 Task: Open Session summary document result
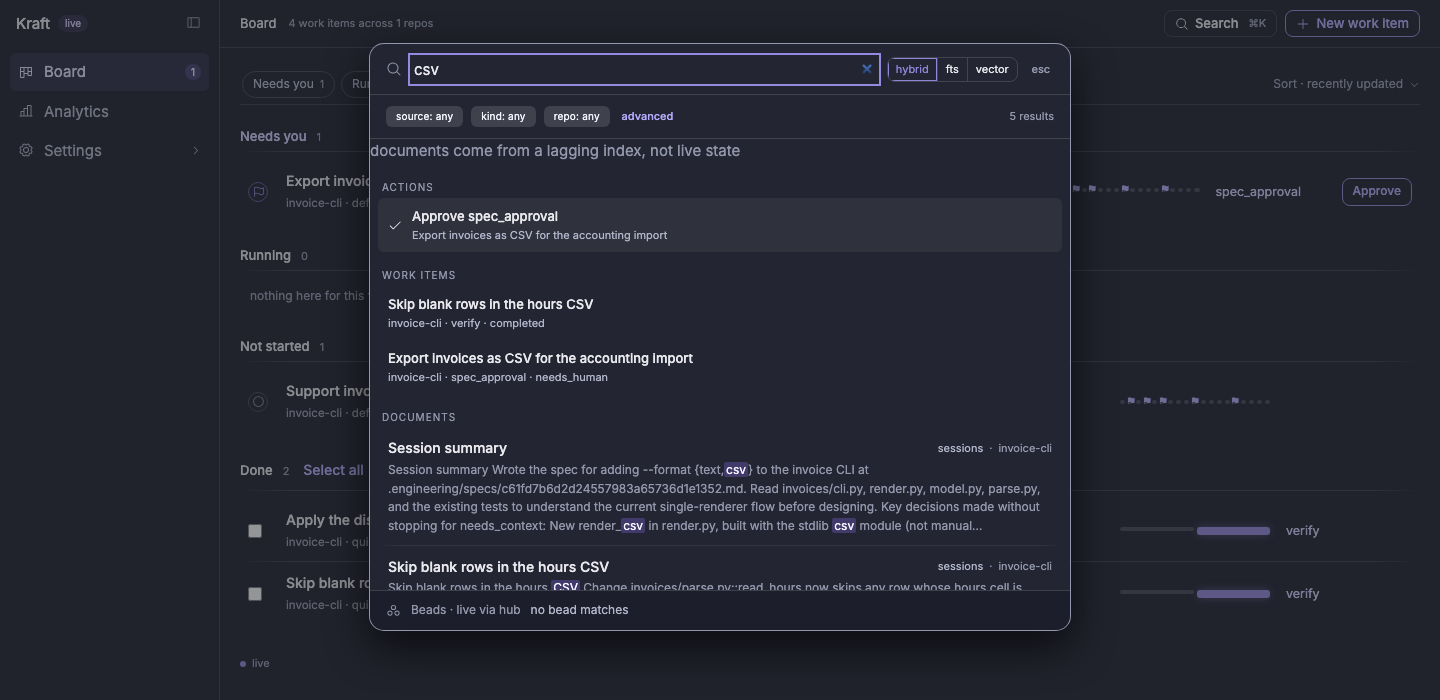[720, 489]
